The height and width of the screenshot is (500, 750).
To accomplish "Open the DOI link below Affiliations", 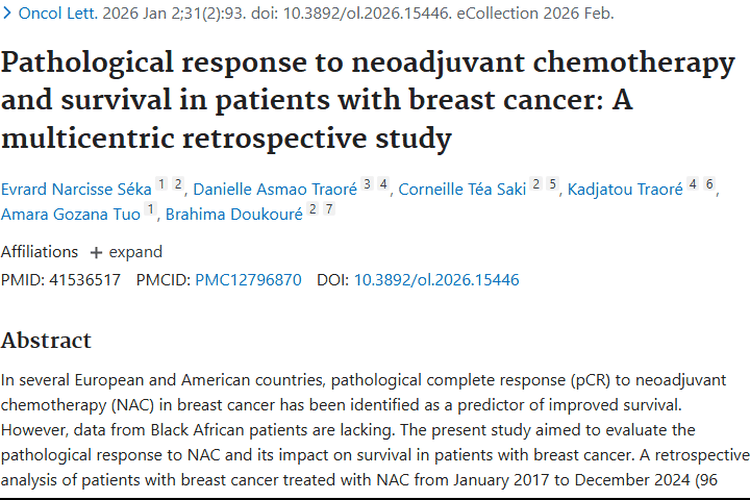I will [436, 280].
